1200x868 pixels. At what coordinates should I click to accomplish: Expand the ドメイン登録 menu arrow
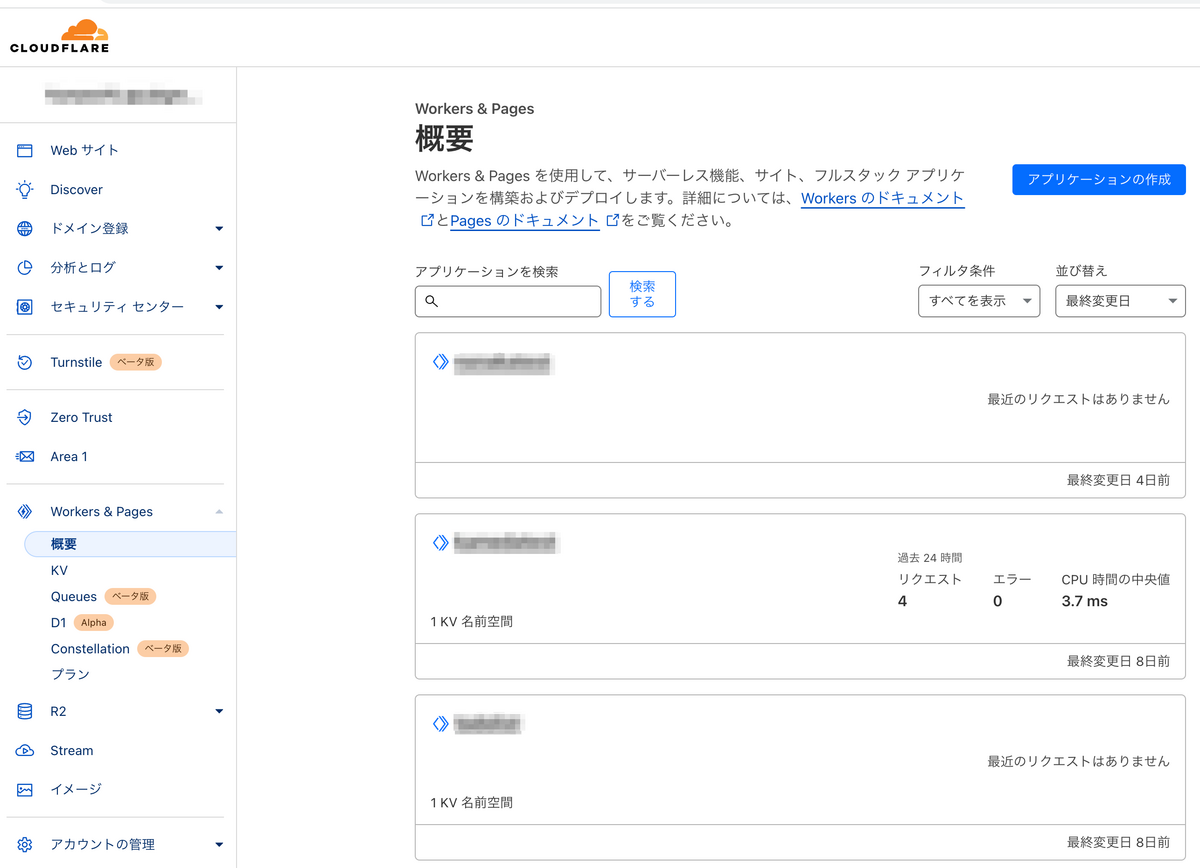[219, 229]
